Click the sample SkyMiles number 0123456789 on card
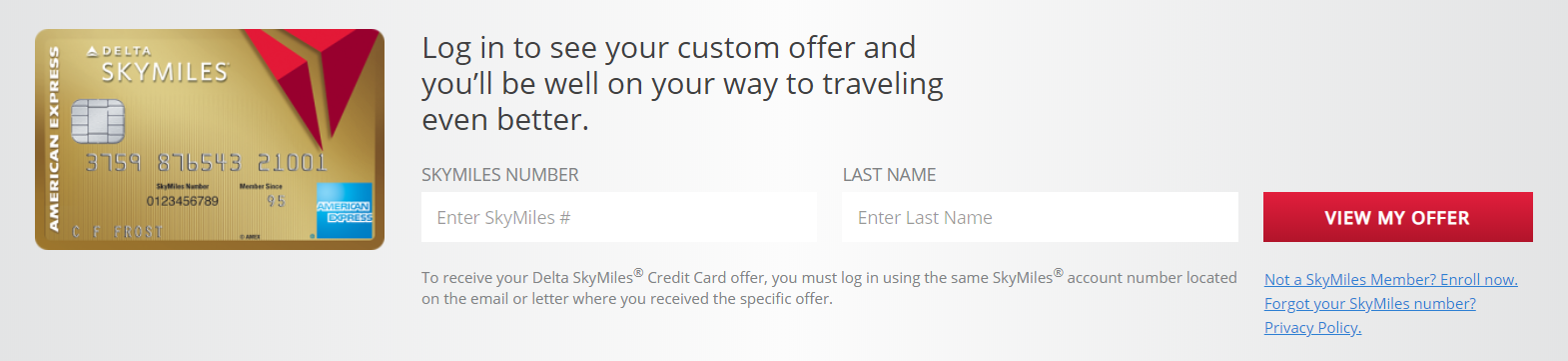 click(x=182, y=201)
